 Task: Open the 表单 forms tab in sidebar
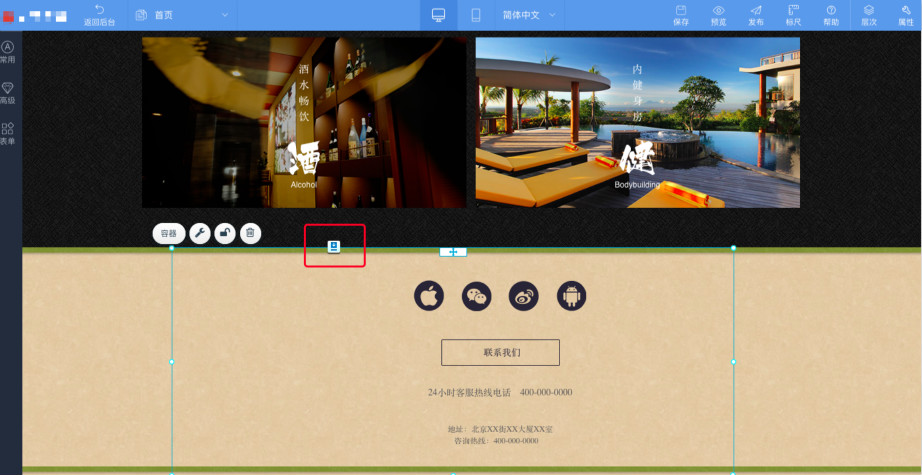point(8,134)
